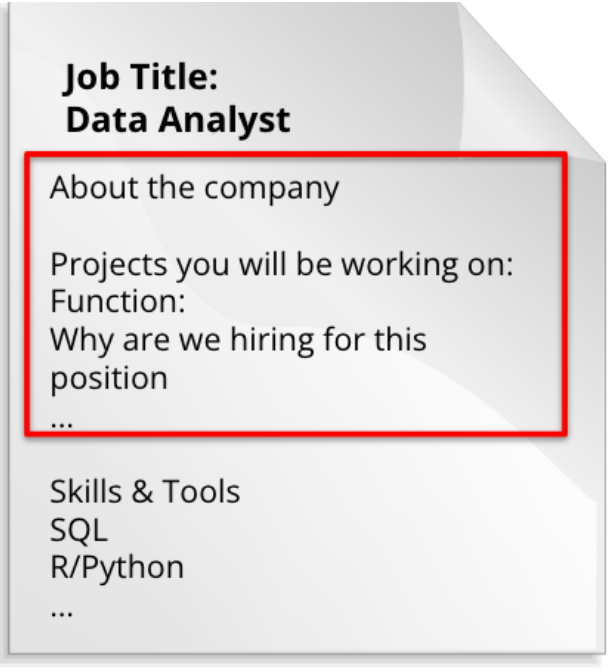Click the "Why are we hiring for this" line
612x668 pixels.
pyautogui.click(x=238, y=340)
